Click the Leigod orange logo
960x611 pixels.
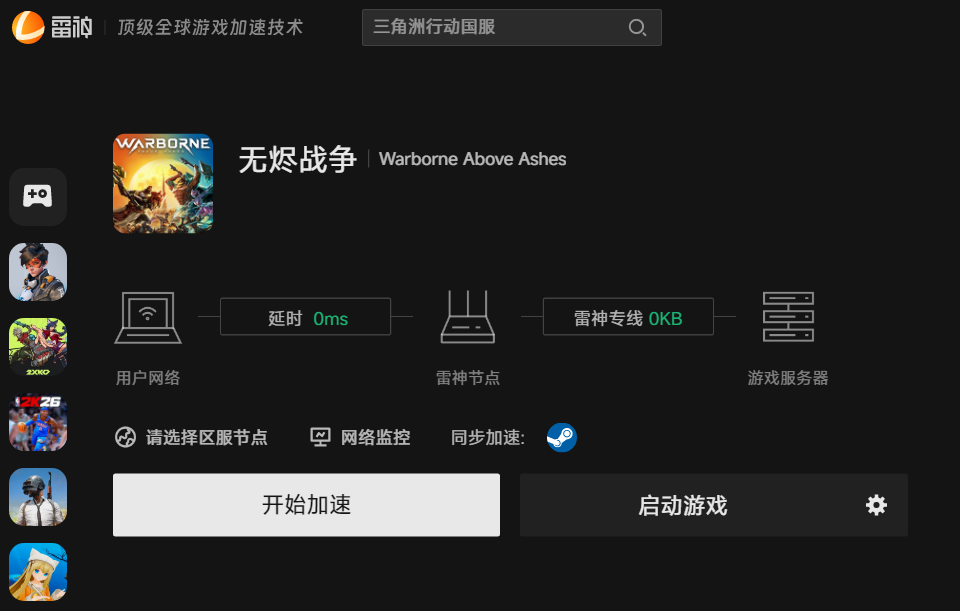pos(28,28)
